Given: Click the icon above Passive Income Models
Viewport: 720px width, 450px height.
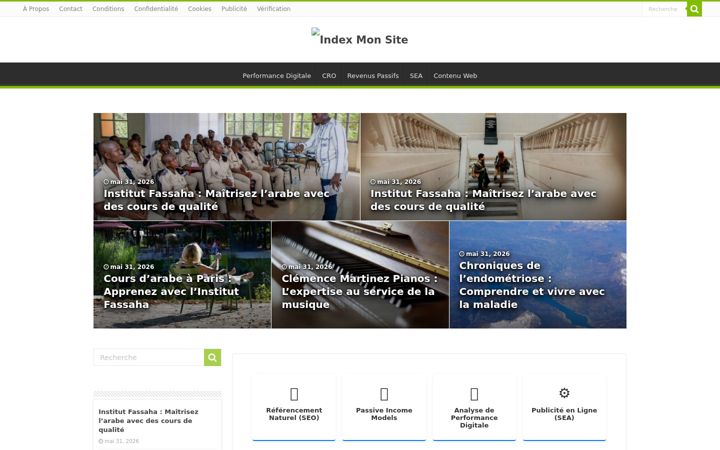Looking at the screenshot, I should 384,394.
